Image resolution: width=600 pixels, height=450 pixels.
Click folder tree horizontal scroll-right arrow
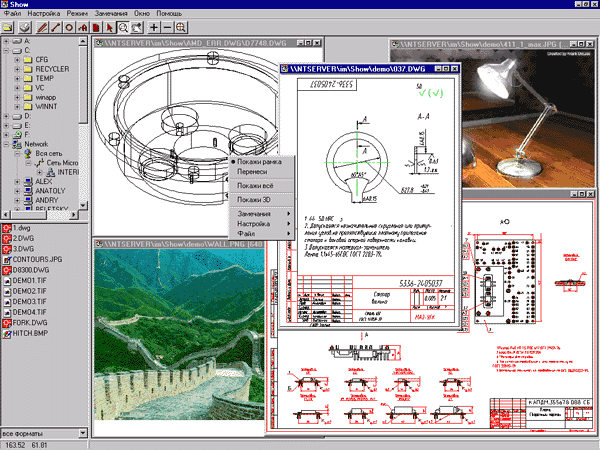pos(74,215)
